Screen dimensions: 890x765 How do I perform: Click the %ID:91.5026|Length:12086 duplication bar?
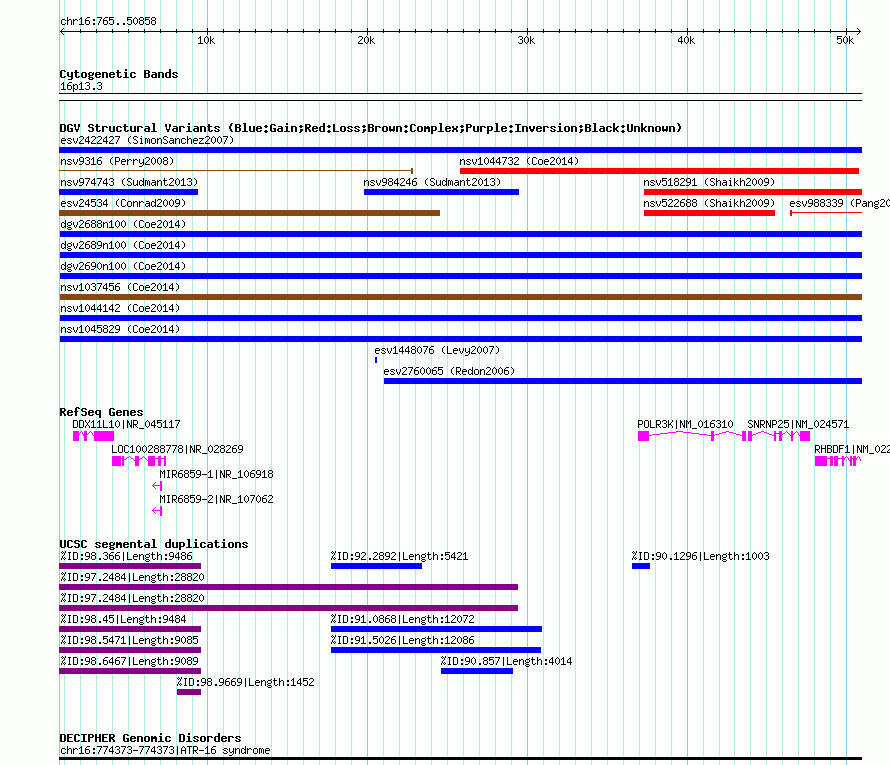436,650
